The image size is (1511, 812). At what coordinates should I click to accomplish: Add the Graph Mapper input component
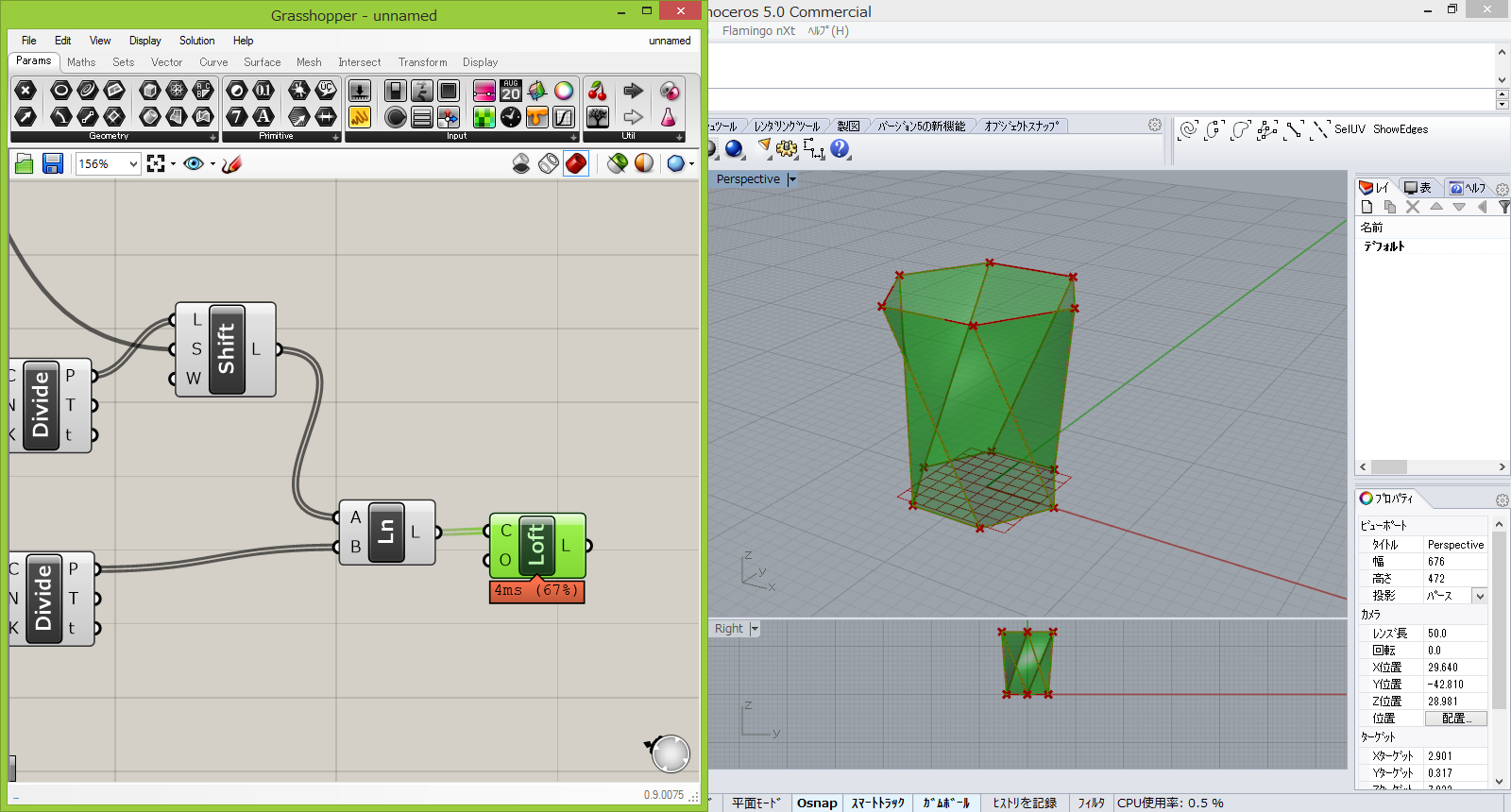pyautogui.click(x=564, y=117)
